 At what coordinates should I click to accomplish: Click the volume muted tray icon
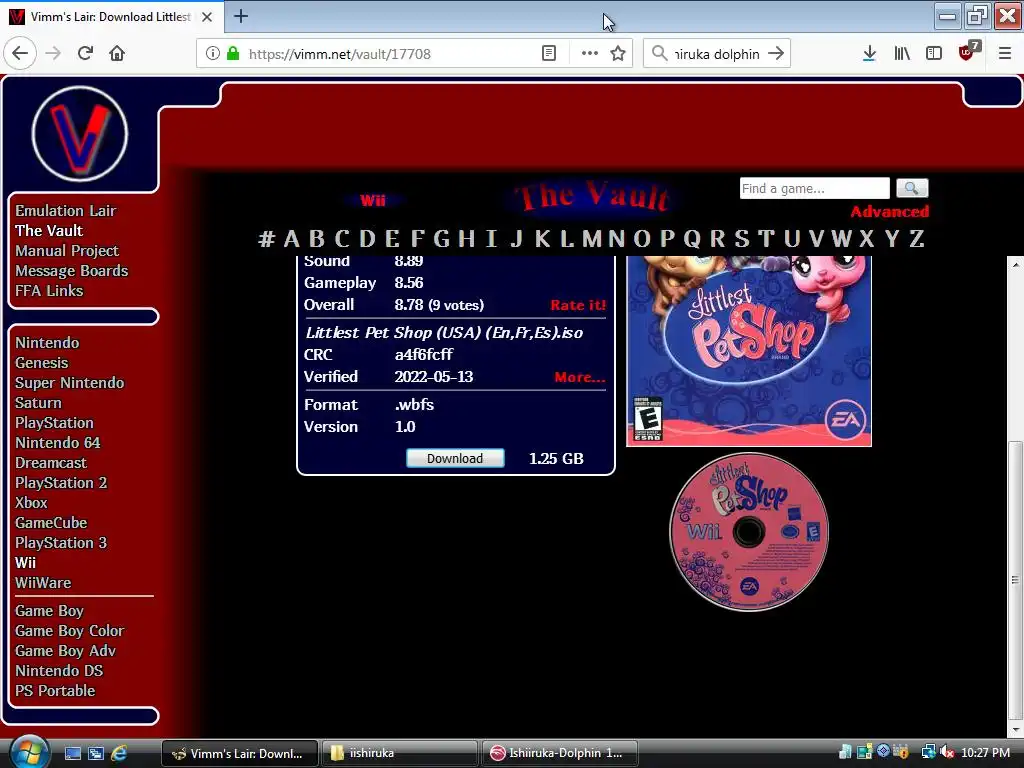pos(946,752)
